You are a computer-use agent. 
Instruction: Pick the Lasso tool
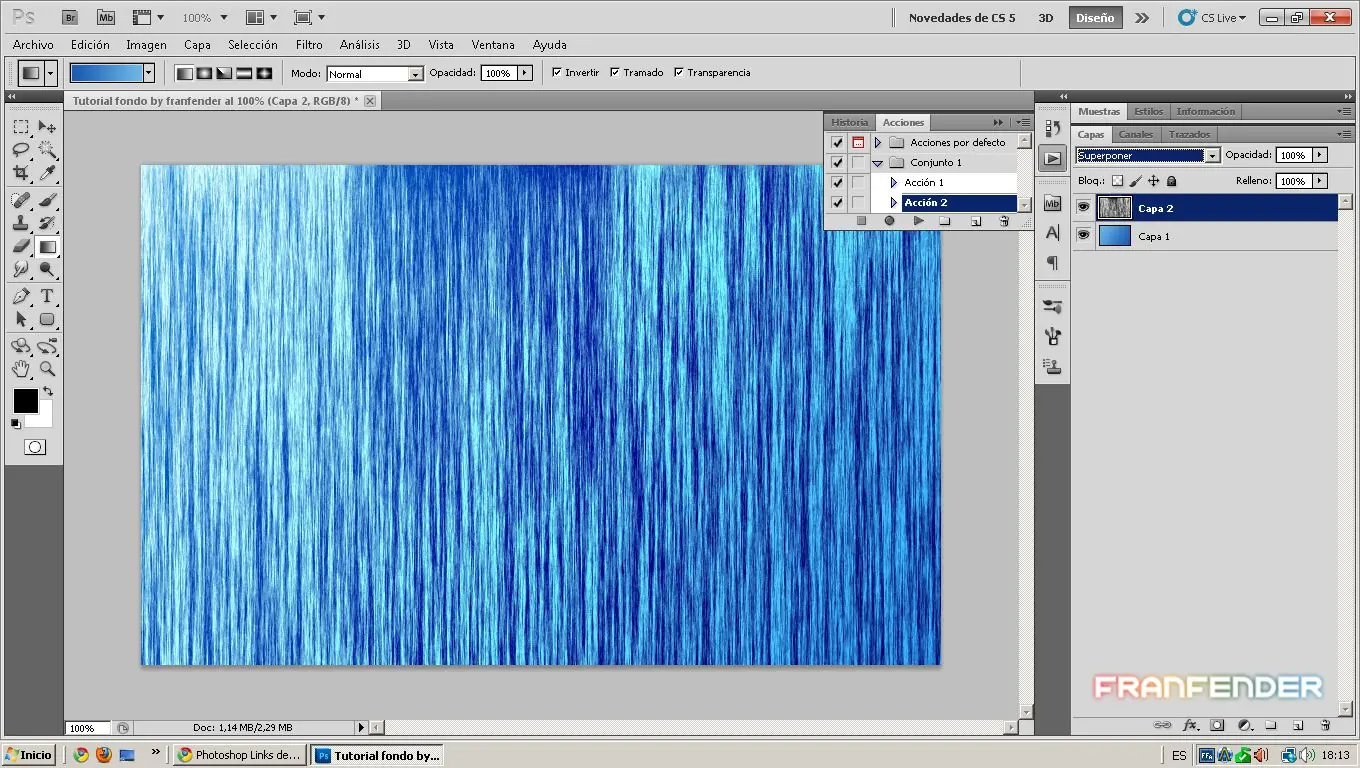point(21,150)
